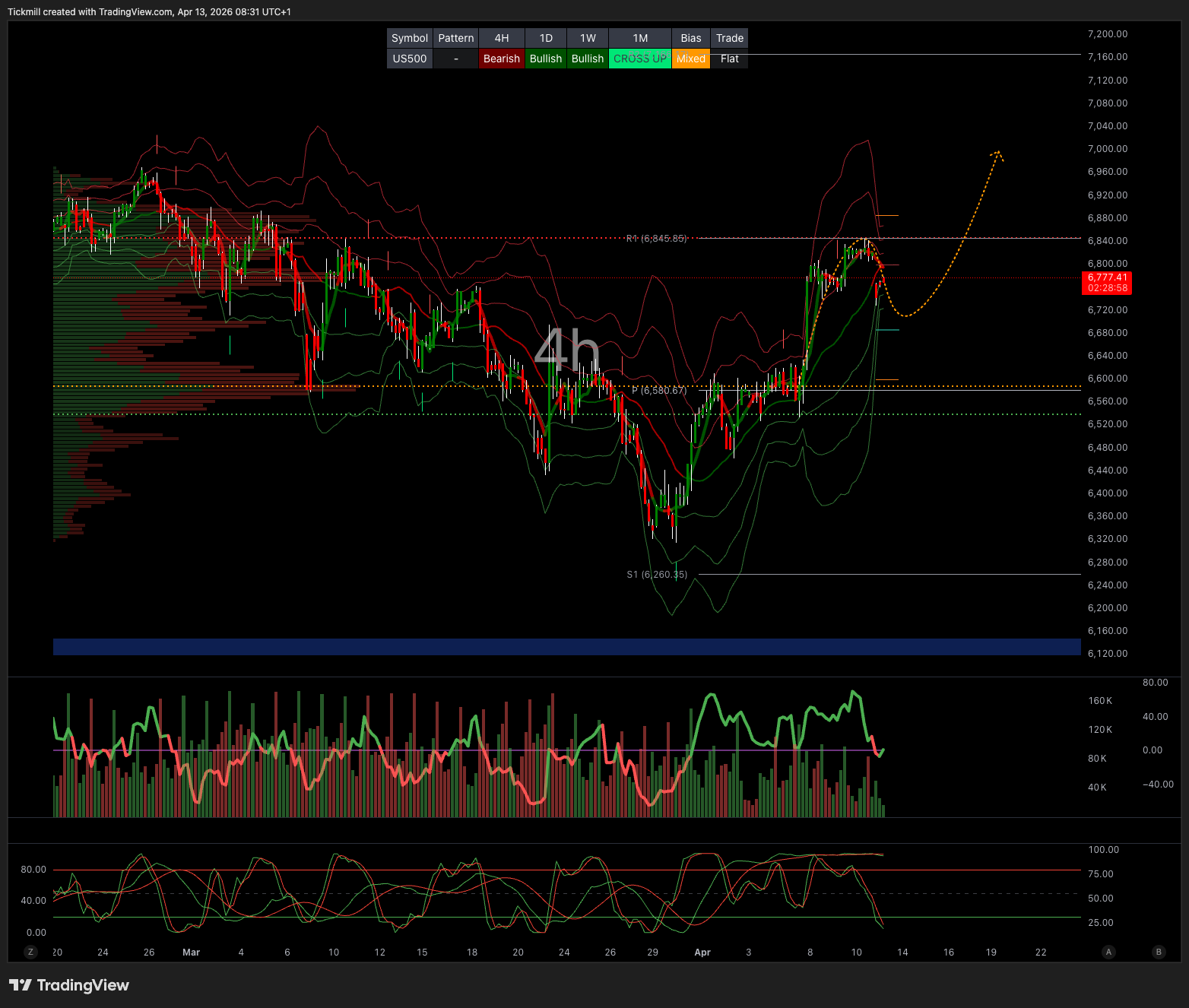The height and width of the screenshot is (1008, 1189).
Task: Click the 1W column header
Action: click(x=588, y=38)
